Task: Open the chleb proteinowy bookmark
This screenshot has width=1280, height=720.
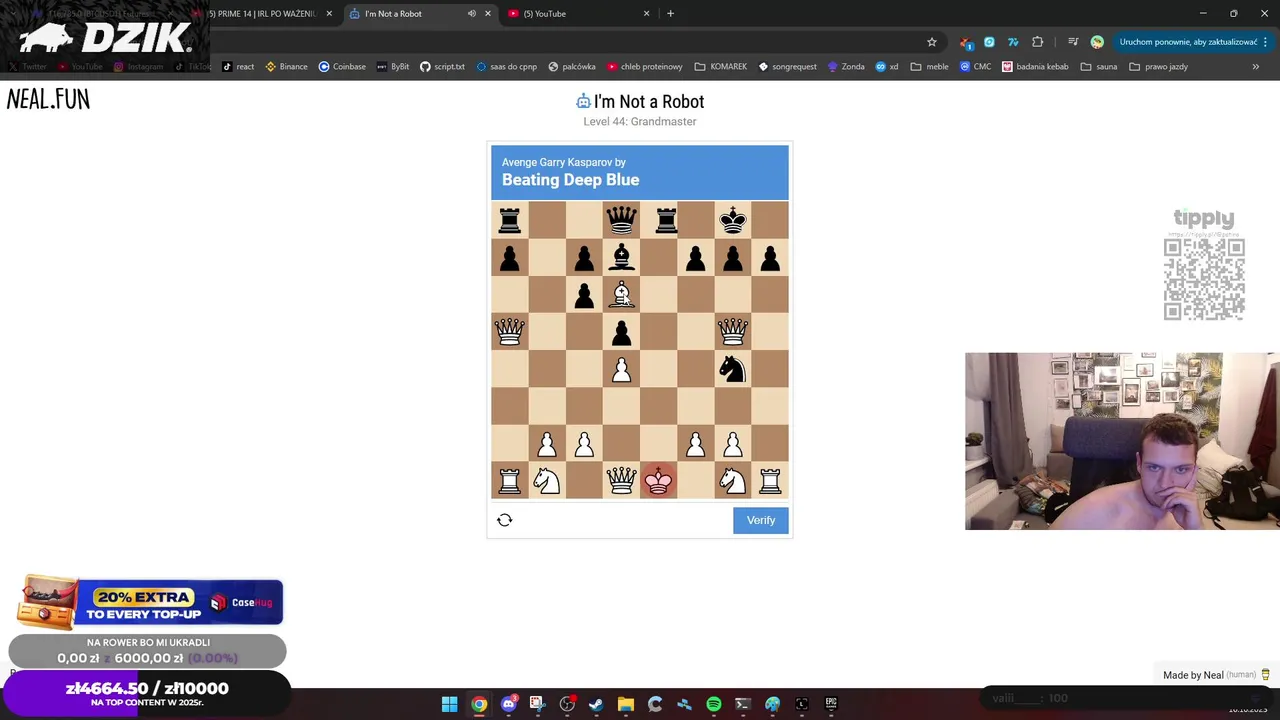Action: (x=645, y=67)
